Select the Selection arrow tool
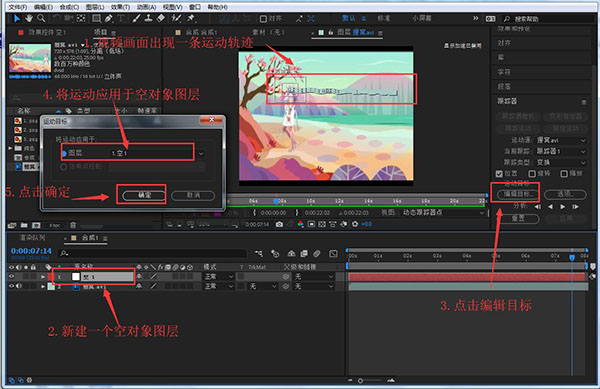Screen dimensions: 600x389 17,18
